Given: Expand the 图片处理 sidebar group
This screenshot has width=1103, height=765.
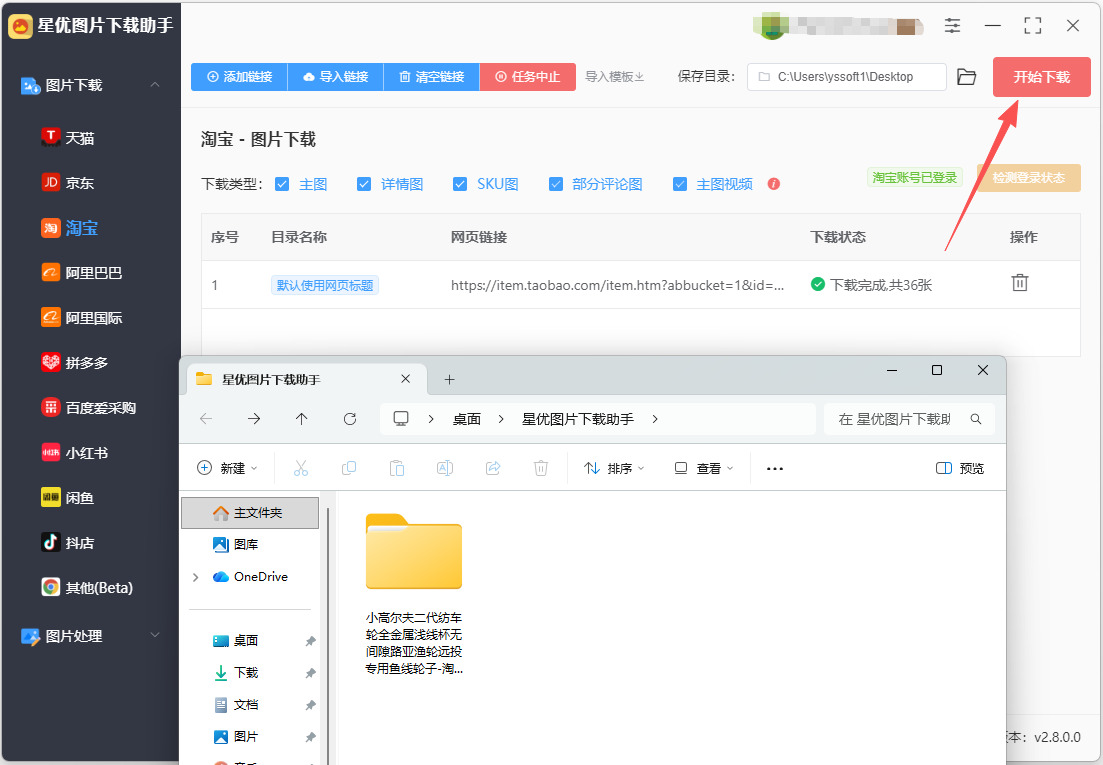Looking at the screenshot, I should tap(155, 636).
